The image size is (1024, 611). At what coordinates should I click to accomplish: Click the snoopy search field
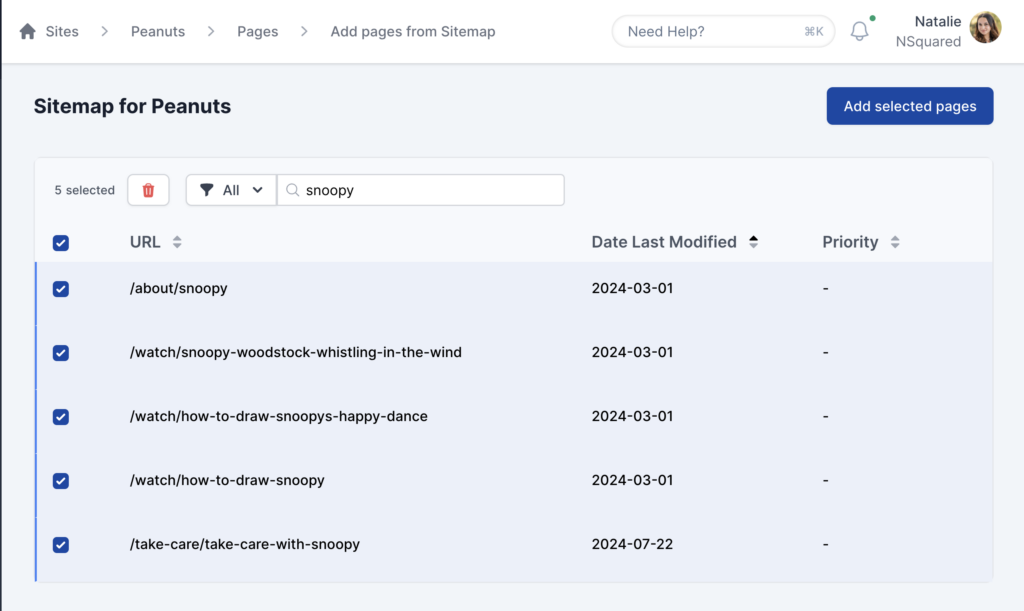click(x=430, y=190)
